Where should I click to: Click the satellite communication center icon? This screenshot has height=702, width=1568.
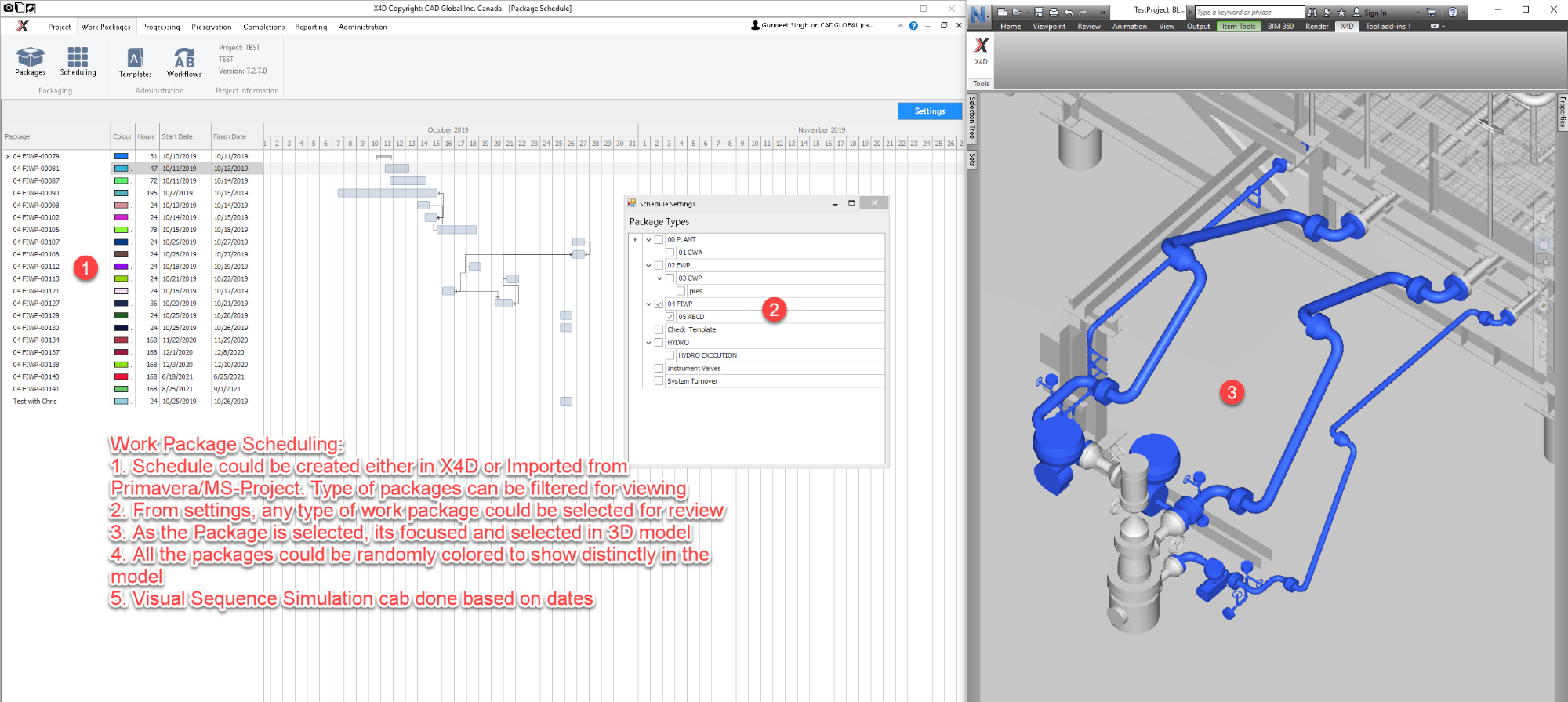(x=1327, y=13)
